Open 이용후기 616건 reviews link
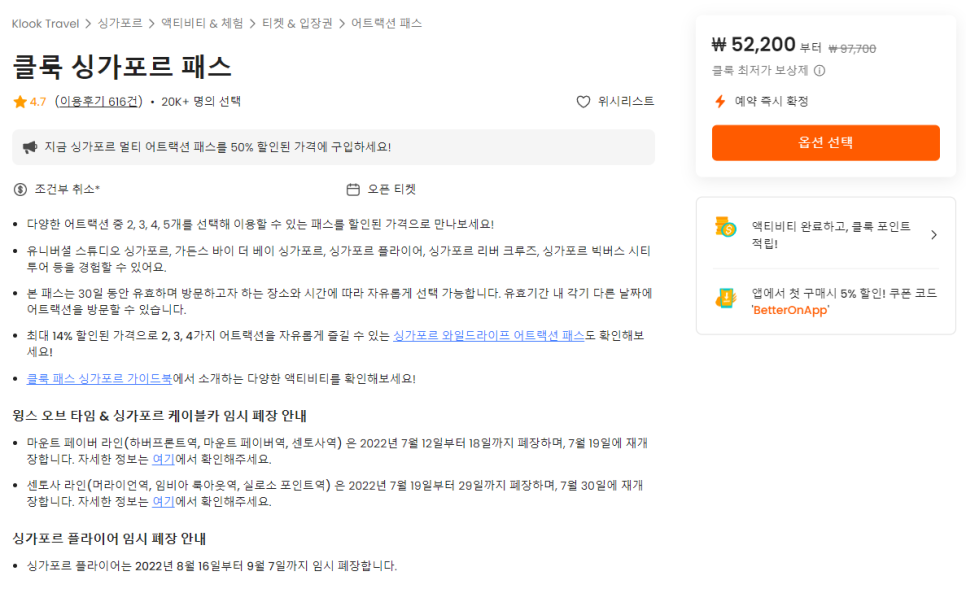Viewport: 966px width, 602px height. pyautogui.click(x=99, y=102)
